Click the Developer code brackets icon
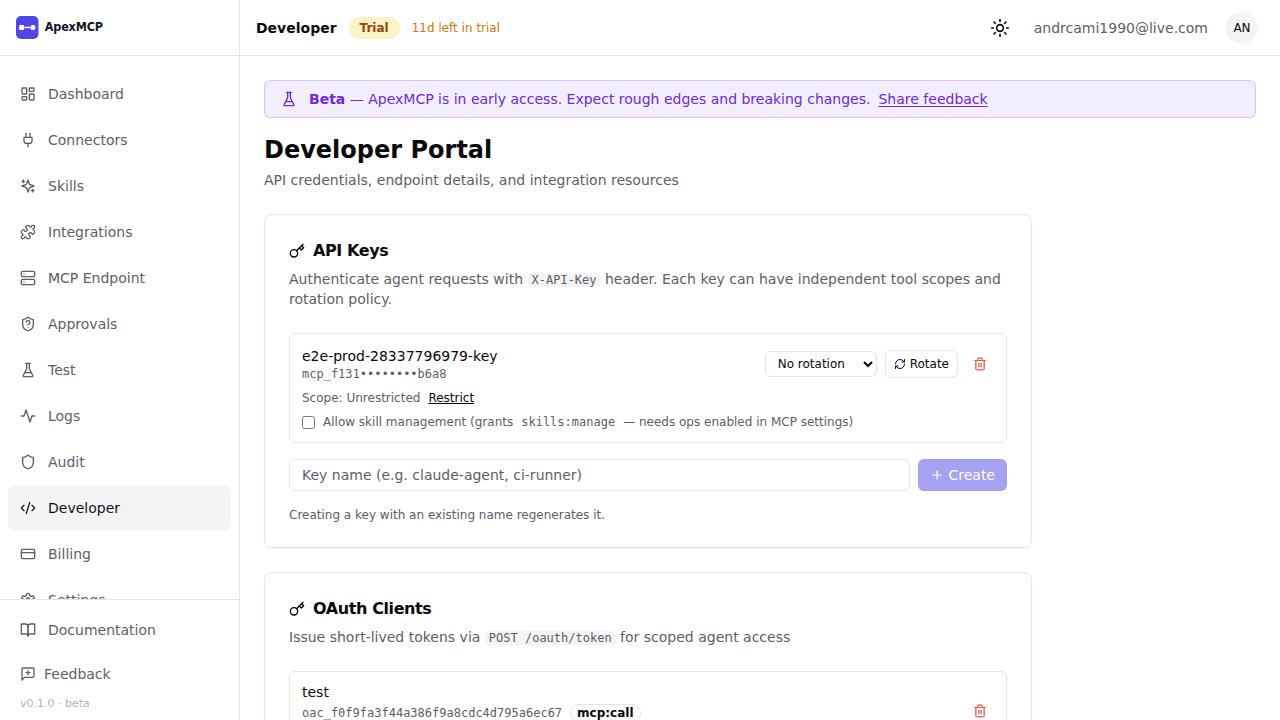This screenshot has width=1280, height=720. pos(28,508)
